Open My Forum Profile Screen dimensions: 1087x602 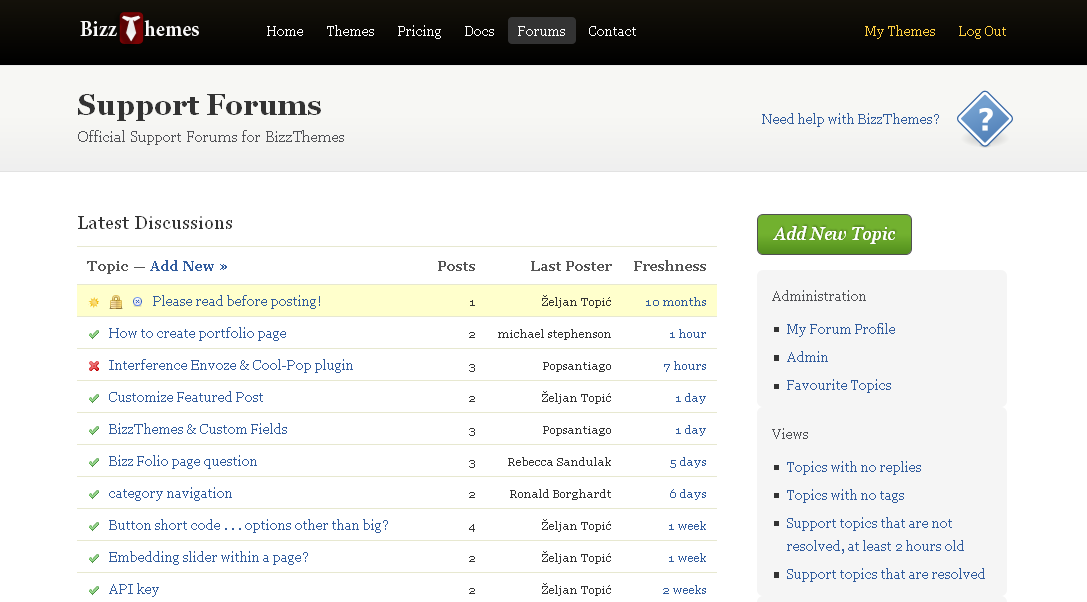pos(840,329)
